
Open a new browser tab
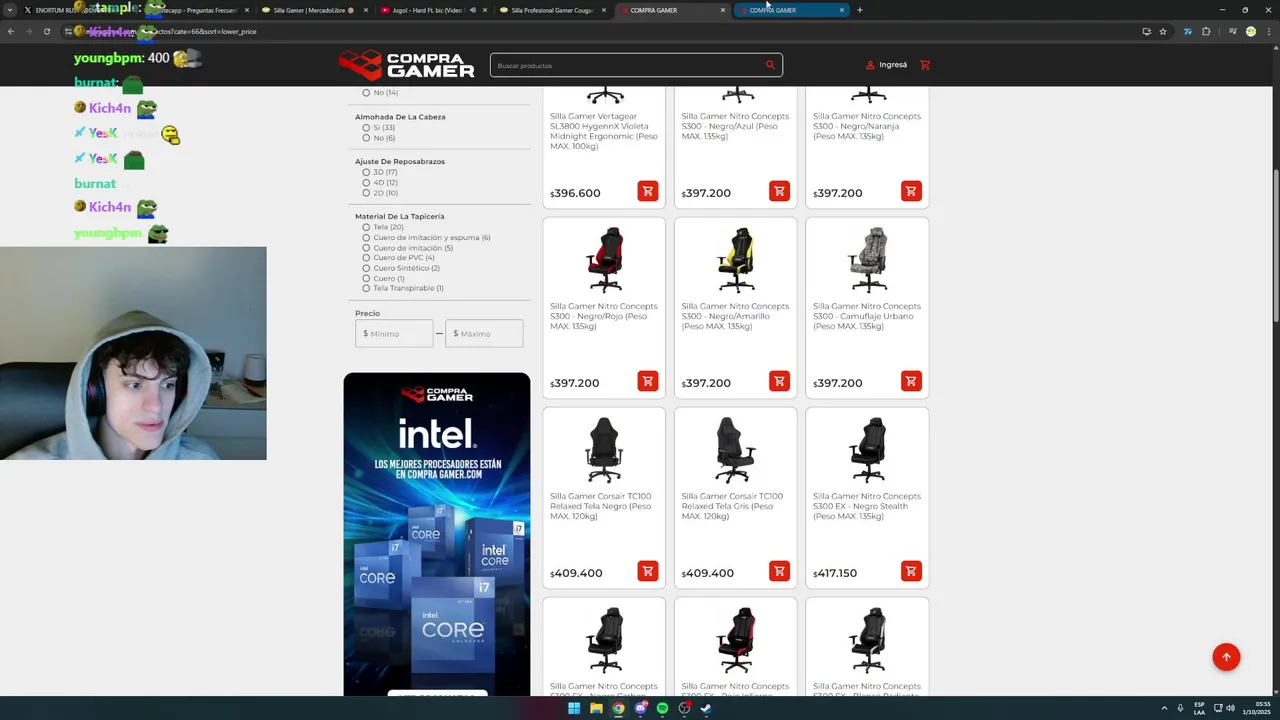pos(859,10)
